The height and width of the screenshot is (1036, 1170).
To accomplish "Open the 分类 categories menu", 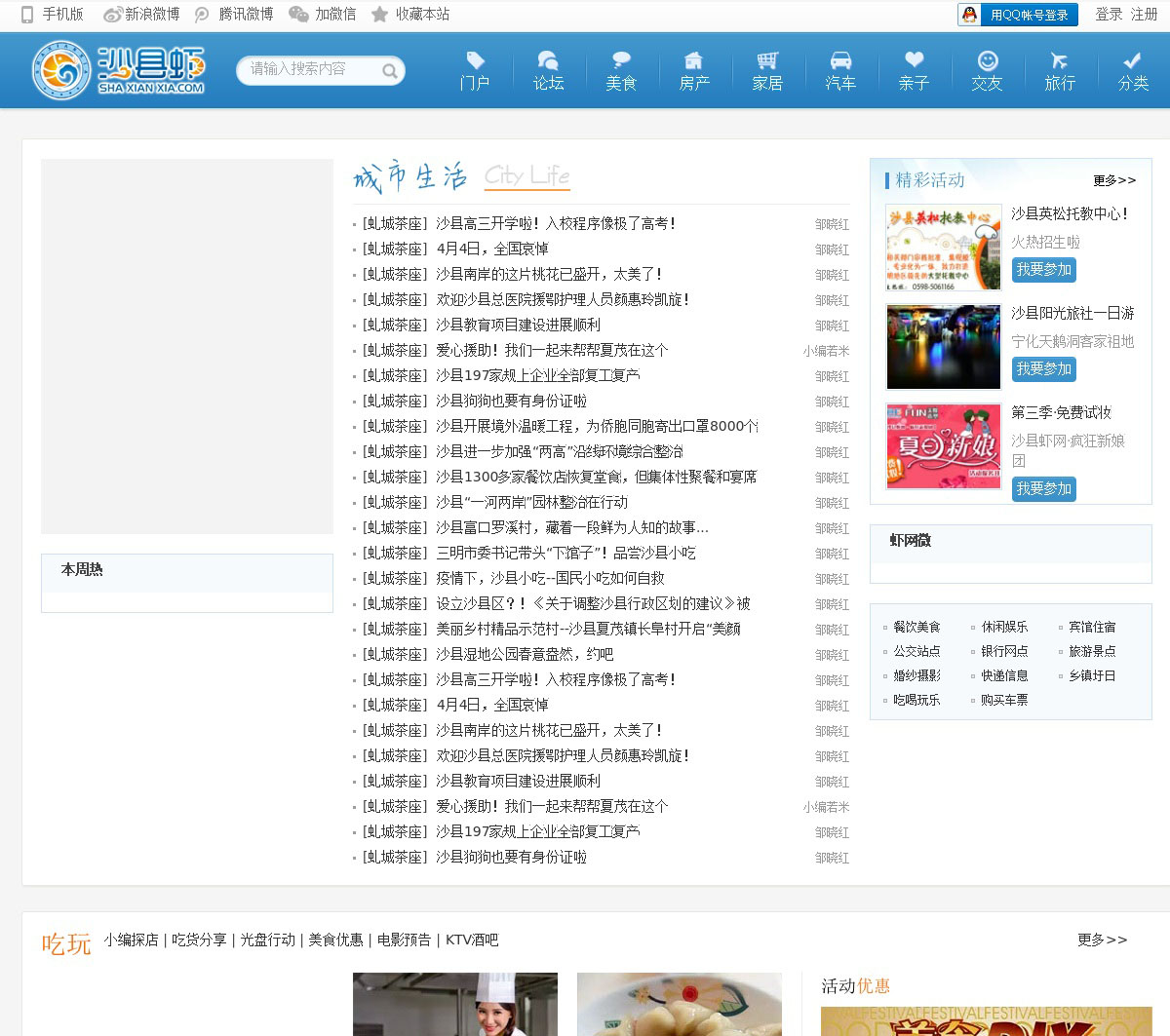I will (1133, 71).
